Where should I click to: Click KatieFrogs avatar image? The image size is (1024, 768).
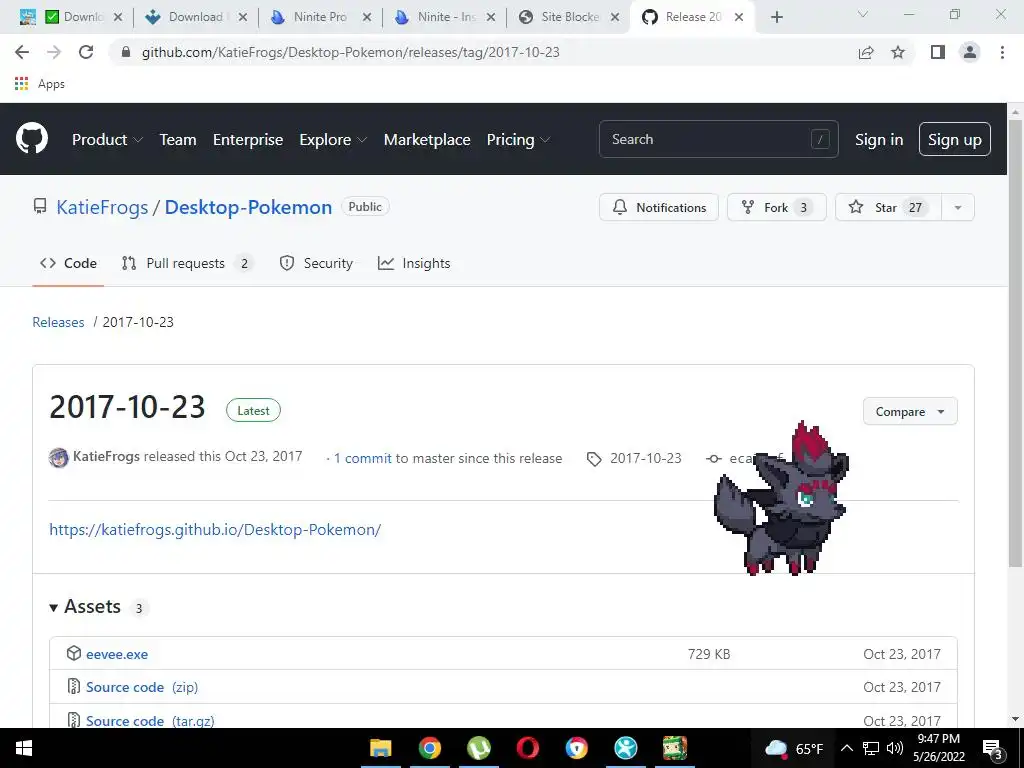(x=59, y=457)
